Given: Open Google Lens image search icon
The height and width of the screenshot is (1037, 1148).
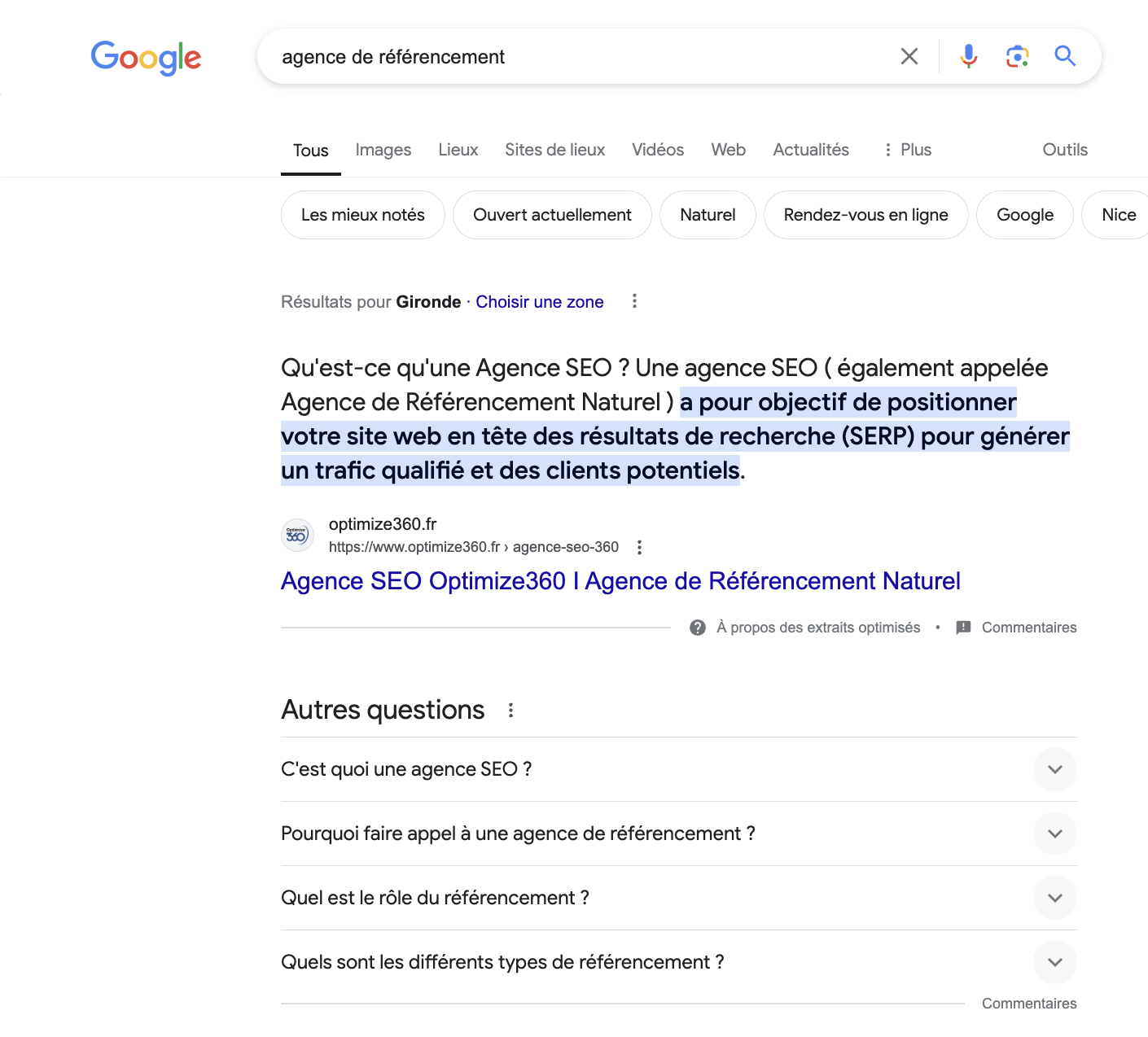Looking at the screenshot, I should tap(1017, 56).
